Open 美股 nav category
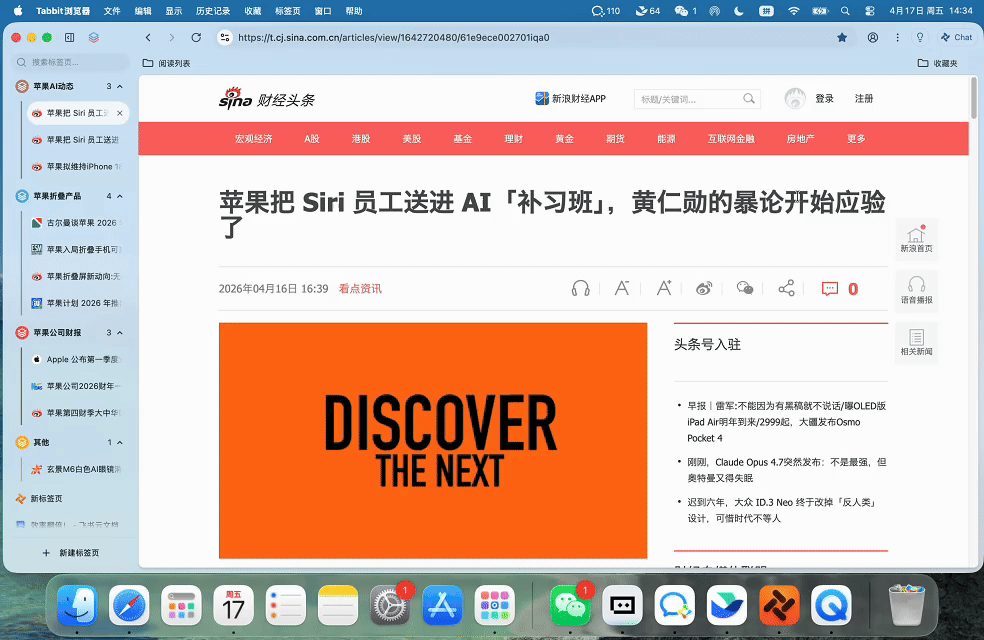984x640 pixels. [x=412, y=139]
